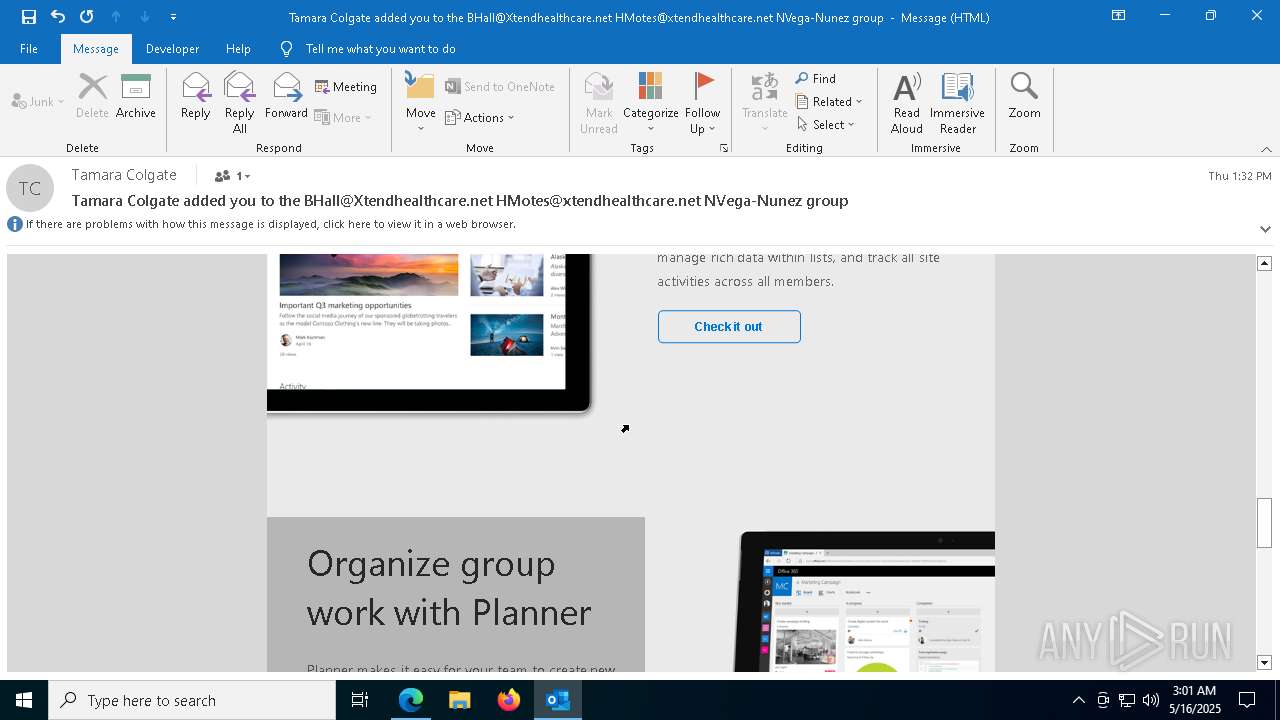Mark the message as Unread
This screenshot has height=720, width=1280.
599,103
